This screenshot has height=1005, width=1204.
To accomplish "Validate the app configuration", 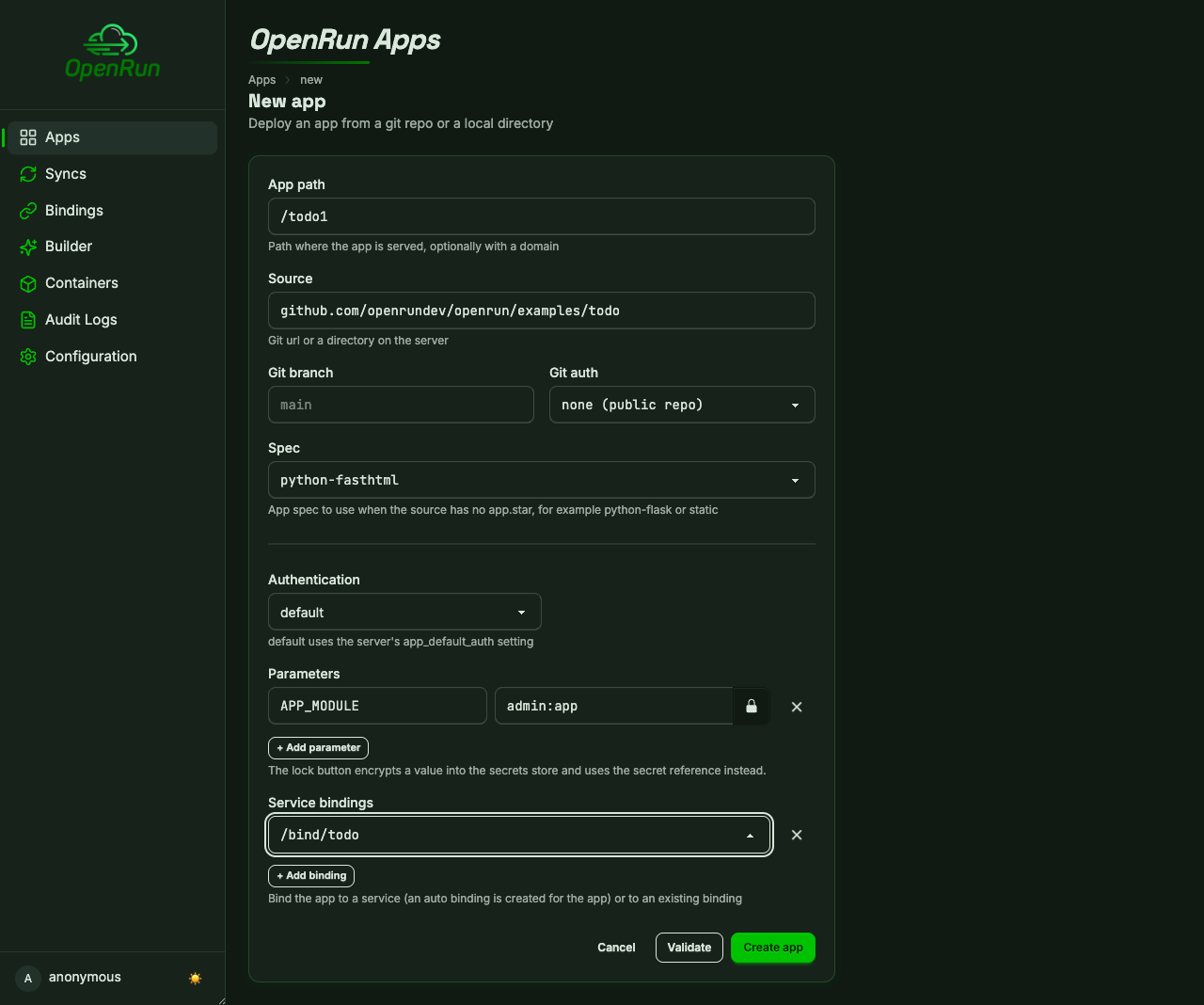I will (x=689, y=948).
